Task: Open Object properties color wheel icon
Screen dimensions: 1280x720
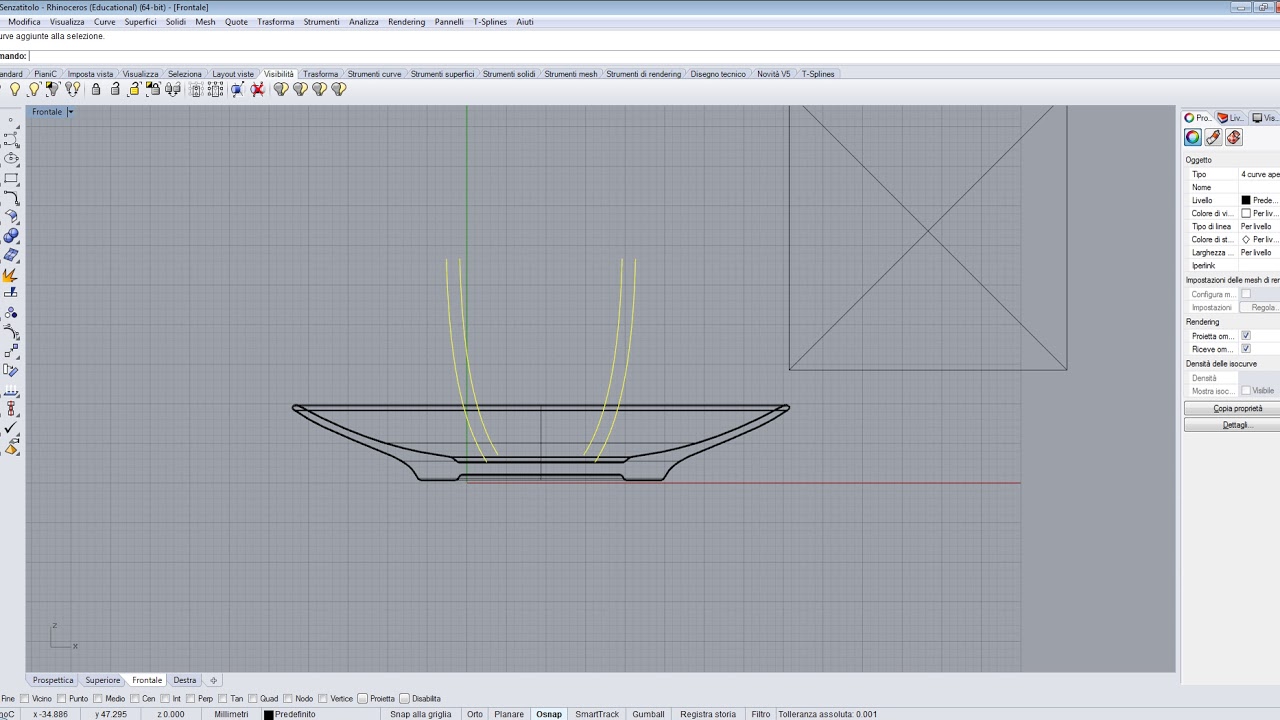Action: click(x=1193, y=137)
